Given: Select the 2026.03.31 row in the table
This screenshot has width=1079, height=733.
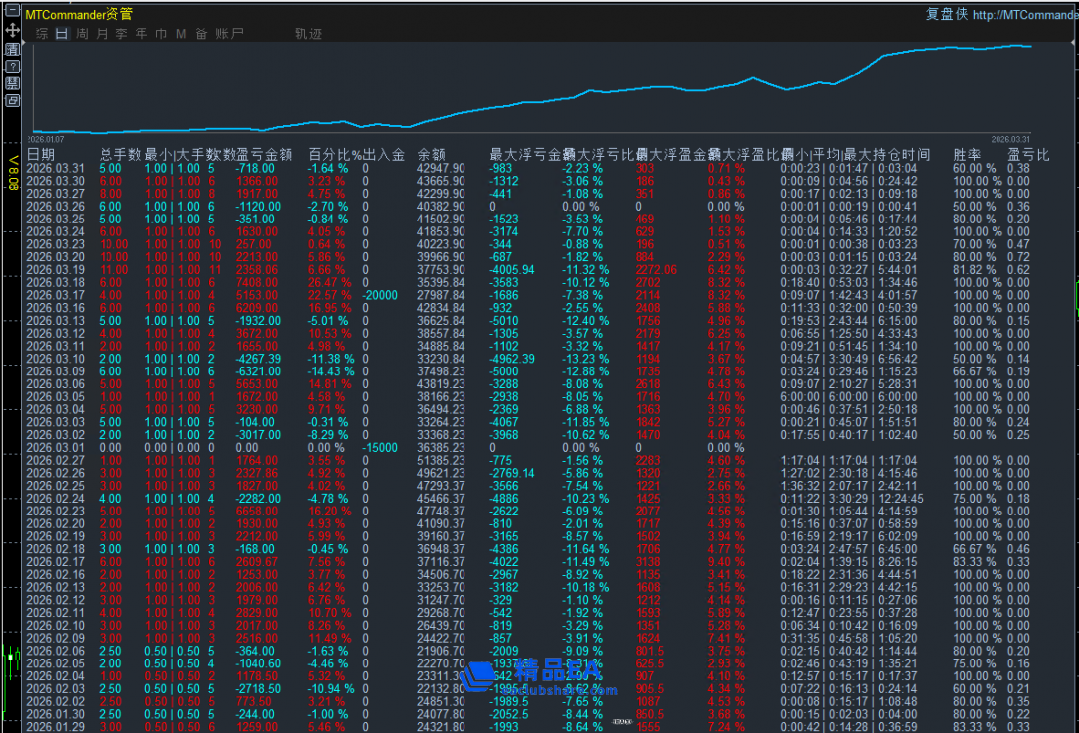Looking at the screenshot, I should 56,169.
